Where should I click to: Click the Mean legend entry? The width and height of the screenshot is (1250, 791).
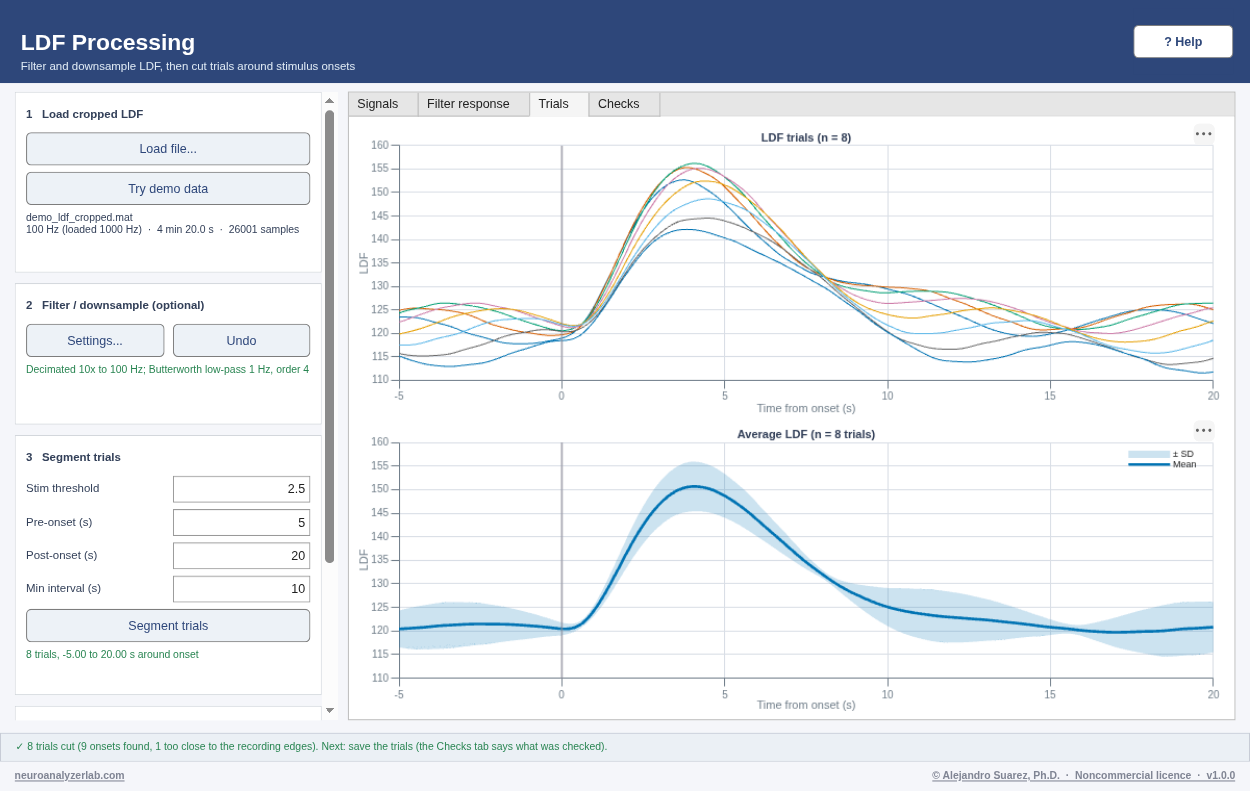pyautogui.click(x=1162, y=464)
